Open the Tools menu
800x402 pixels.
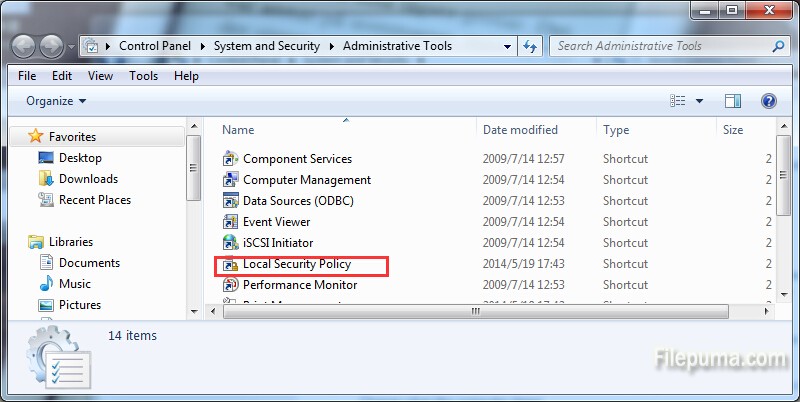[143, 75]
